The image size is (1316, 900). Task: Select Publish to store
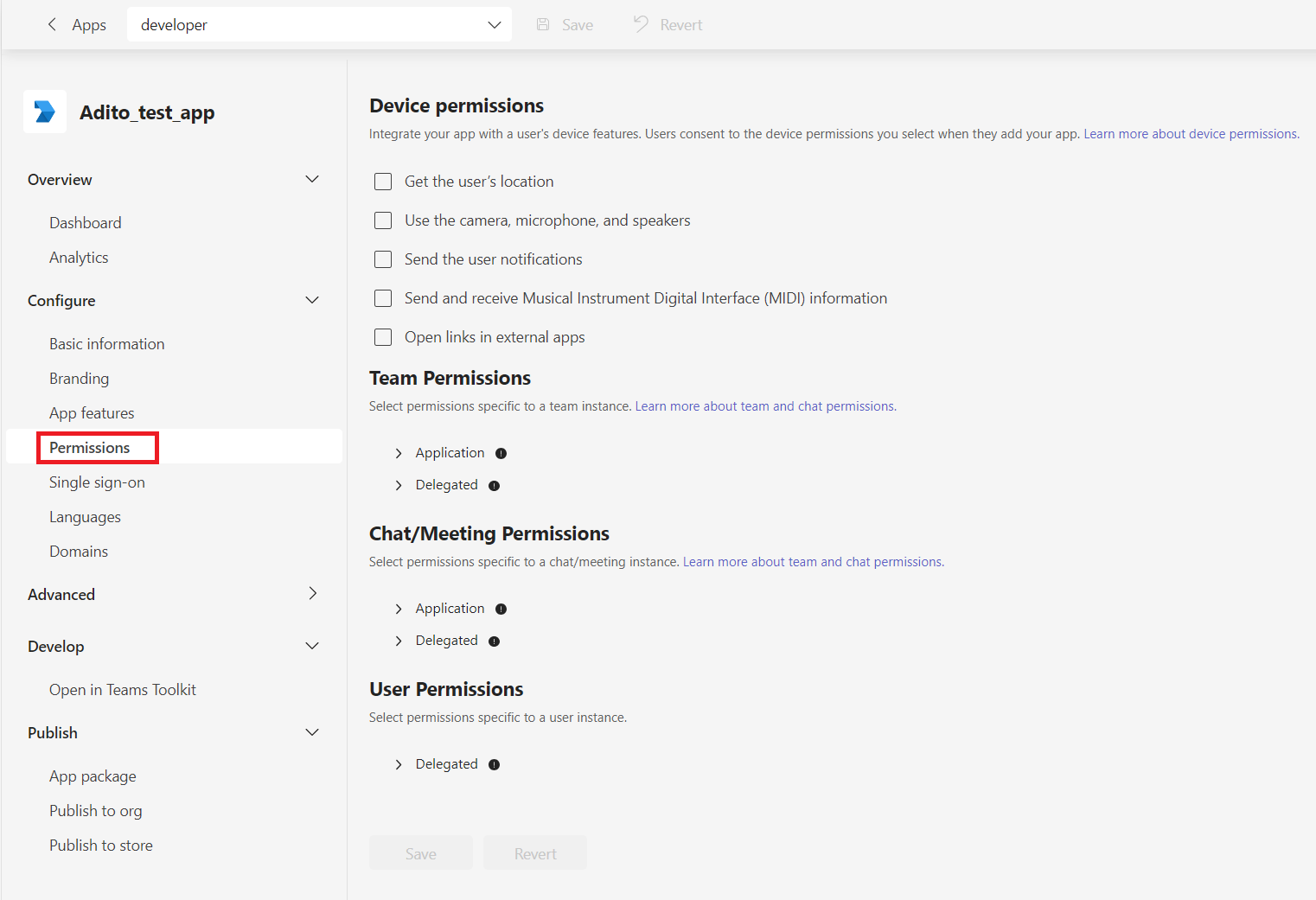coord(100,846)
